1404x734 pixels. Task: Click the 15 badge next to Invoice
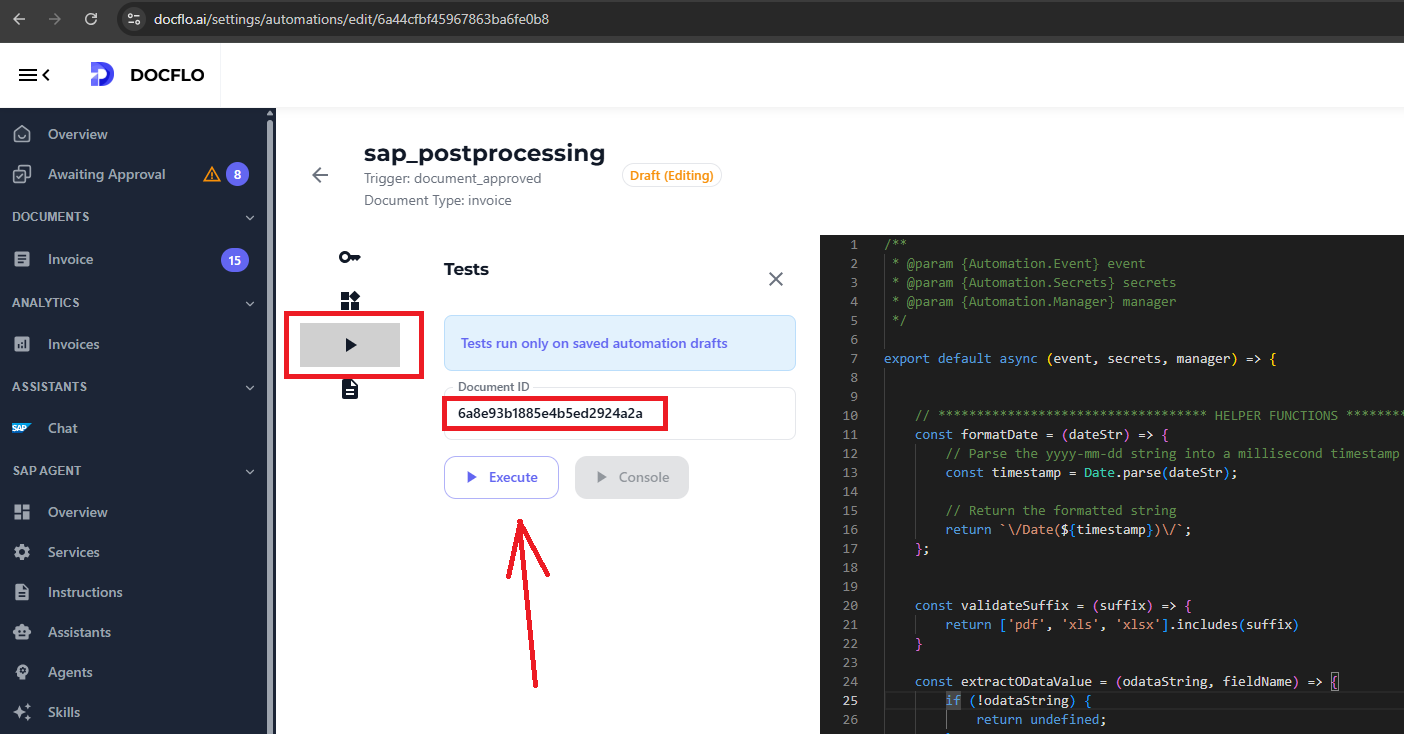[235, 260]
